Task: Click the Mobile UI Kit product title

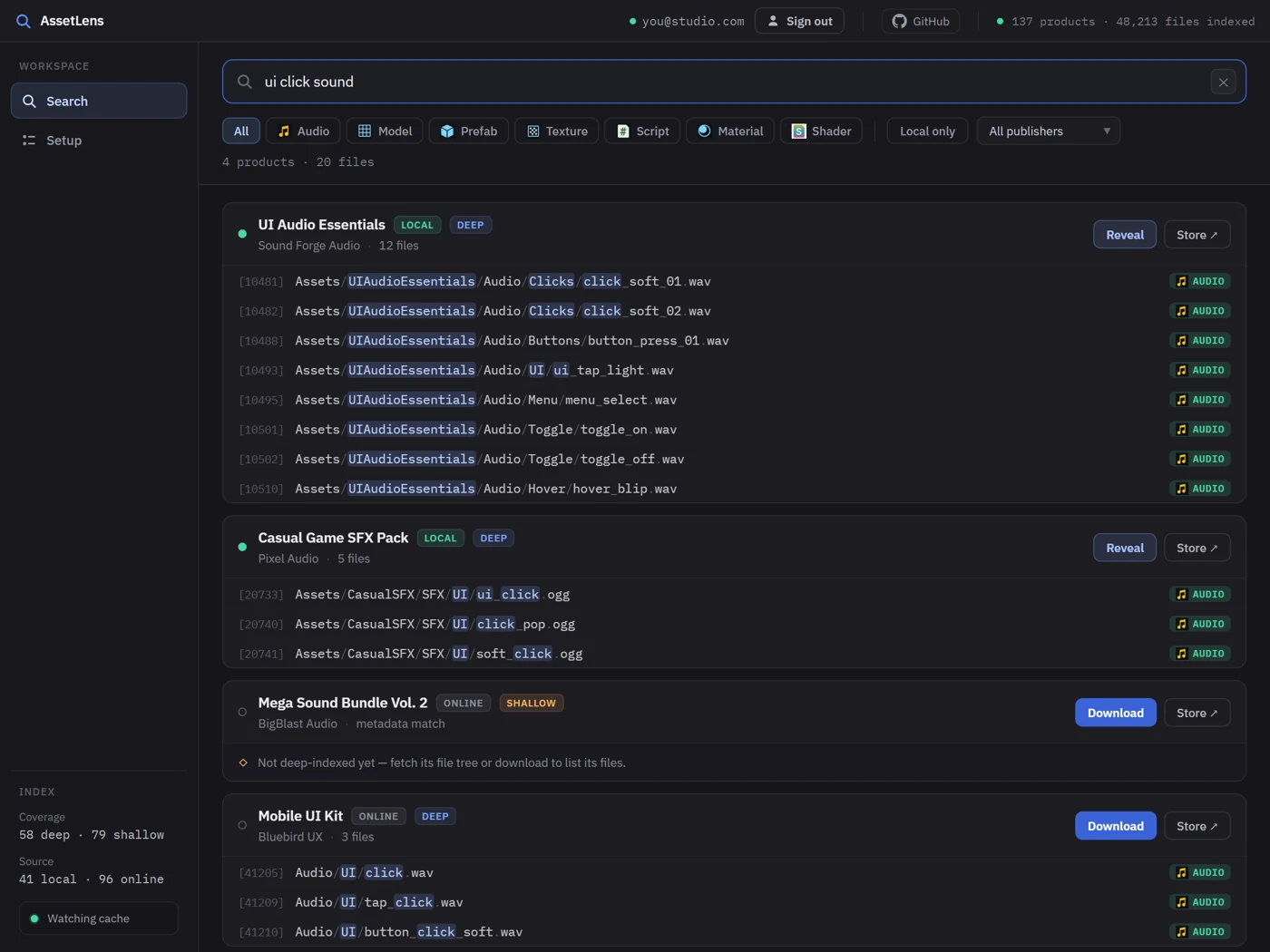Action: click(300, 816)
